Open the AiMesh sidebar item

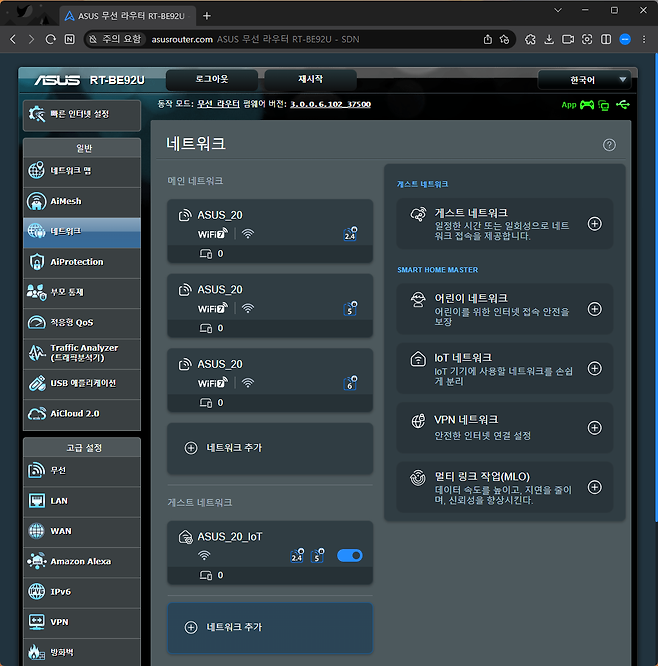pos(82,201)
